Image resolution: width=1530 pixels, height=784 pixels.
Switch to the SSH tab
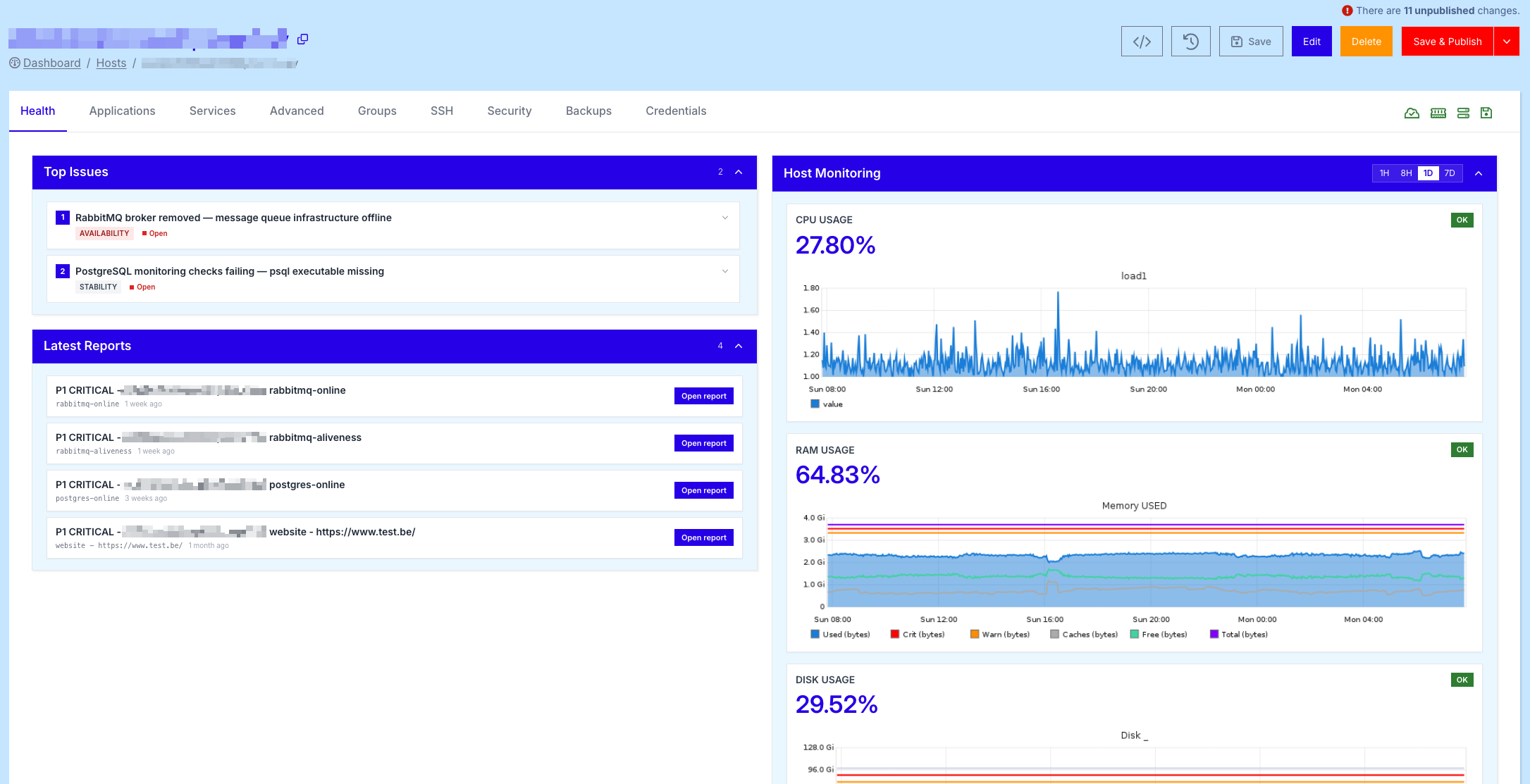click(x=442, y=111)
